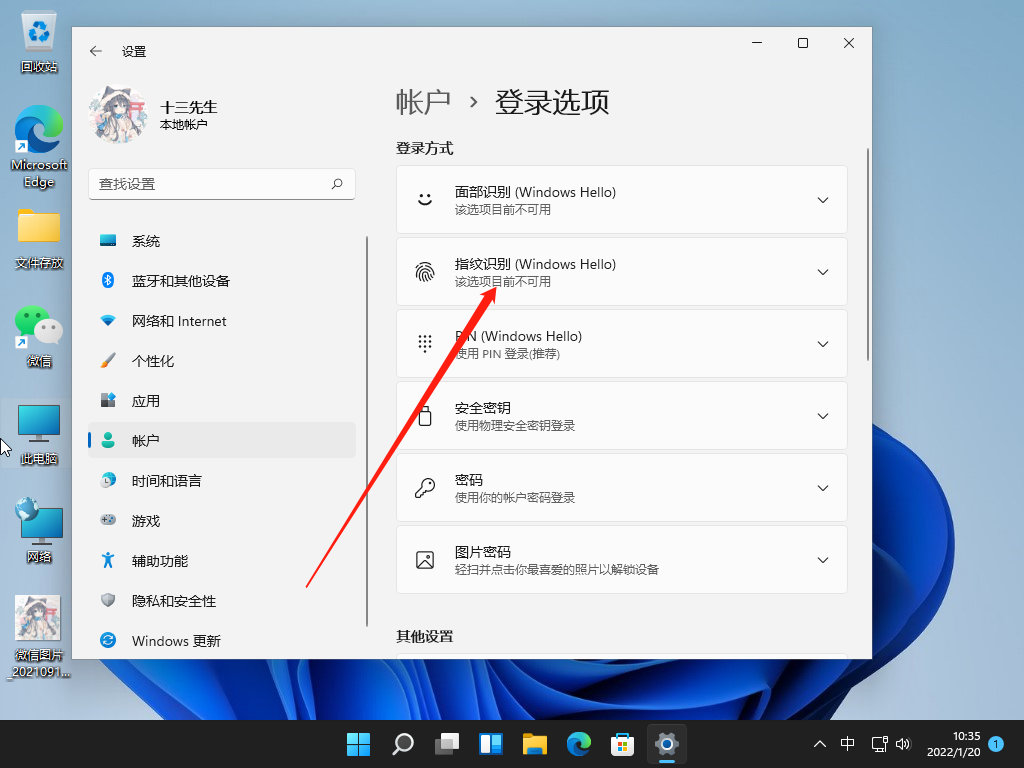Select 蓝牙和其他设备 in the sidebar
The width and height of the screenshot is (1024, 768).
180,281
